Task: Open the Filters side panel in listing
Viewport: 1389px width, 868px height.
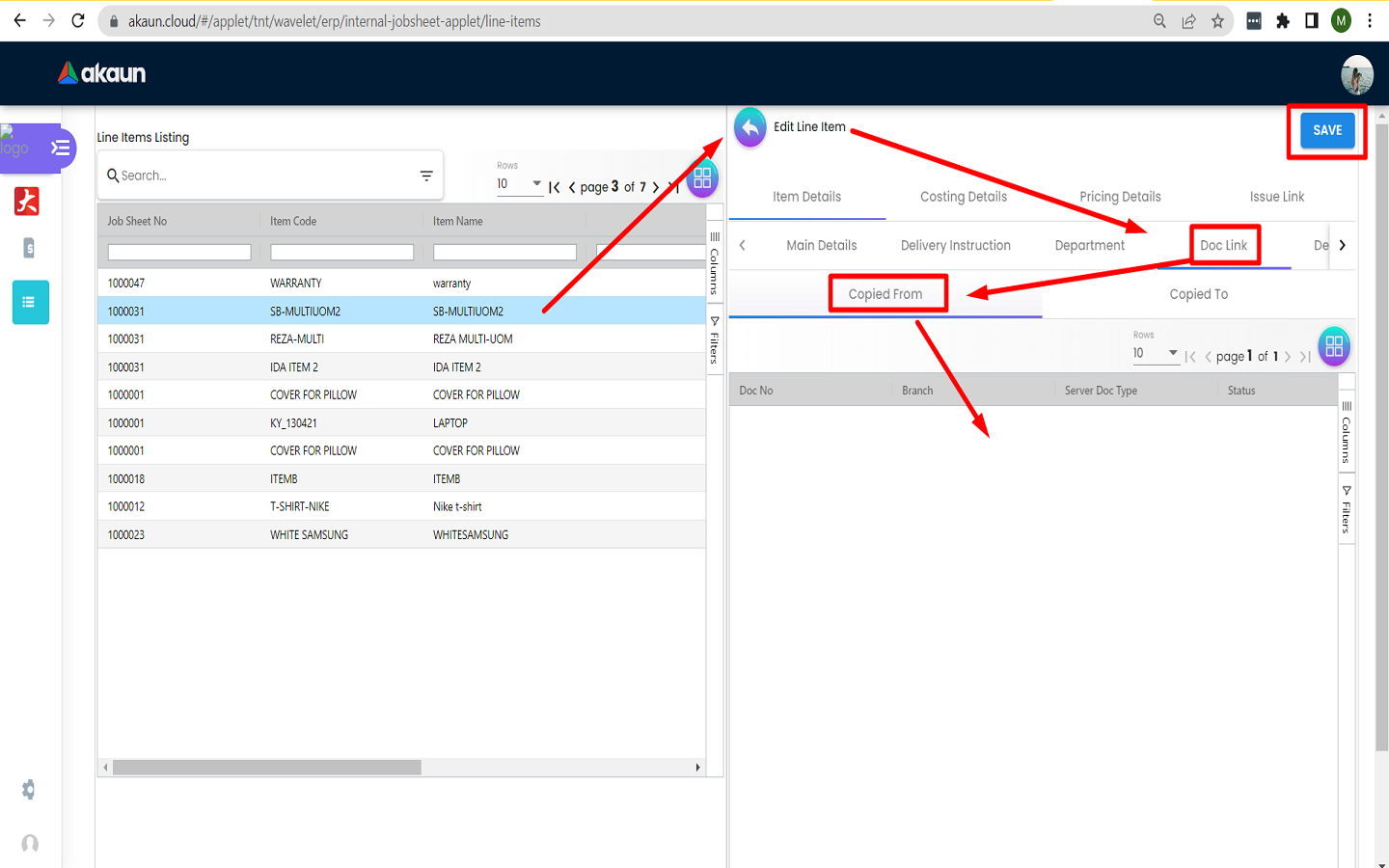Action: coord(715,339)
